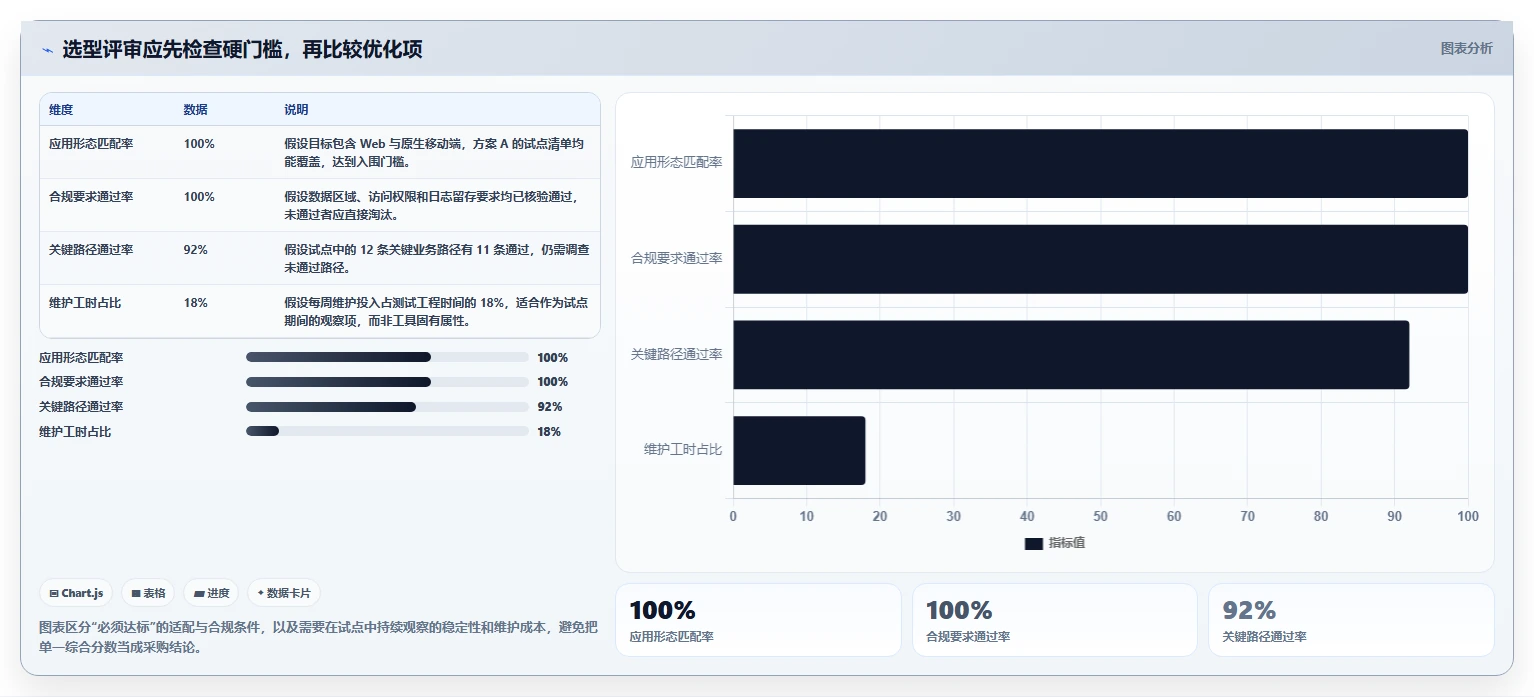Click the 92% value in the table
The height and width of the screenshot is (697, 1534).
tap(196, 250)
